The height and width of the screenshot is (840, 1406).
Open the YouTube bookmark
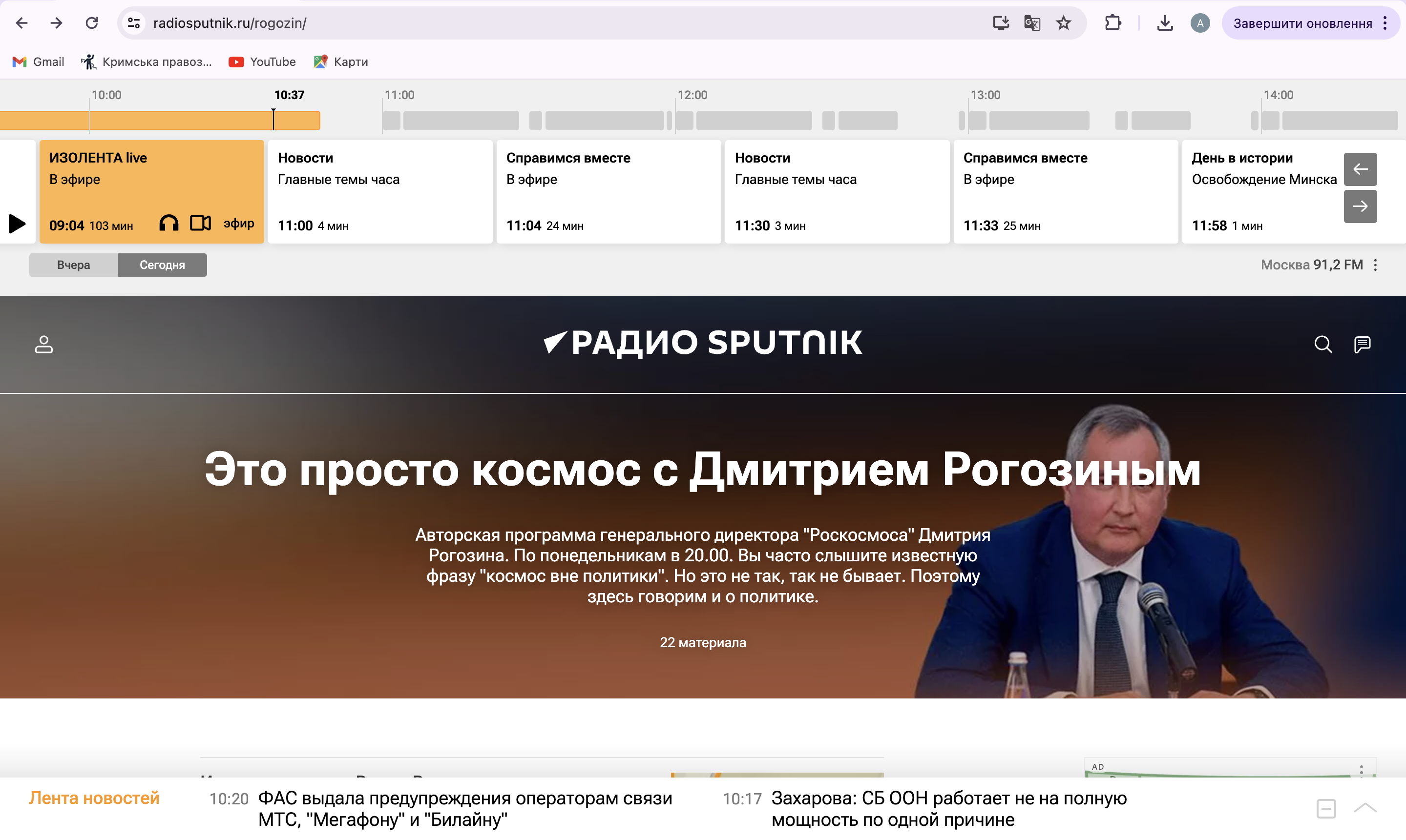[x=262, y=61]
